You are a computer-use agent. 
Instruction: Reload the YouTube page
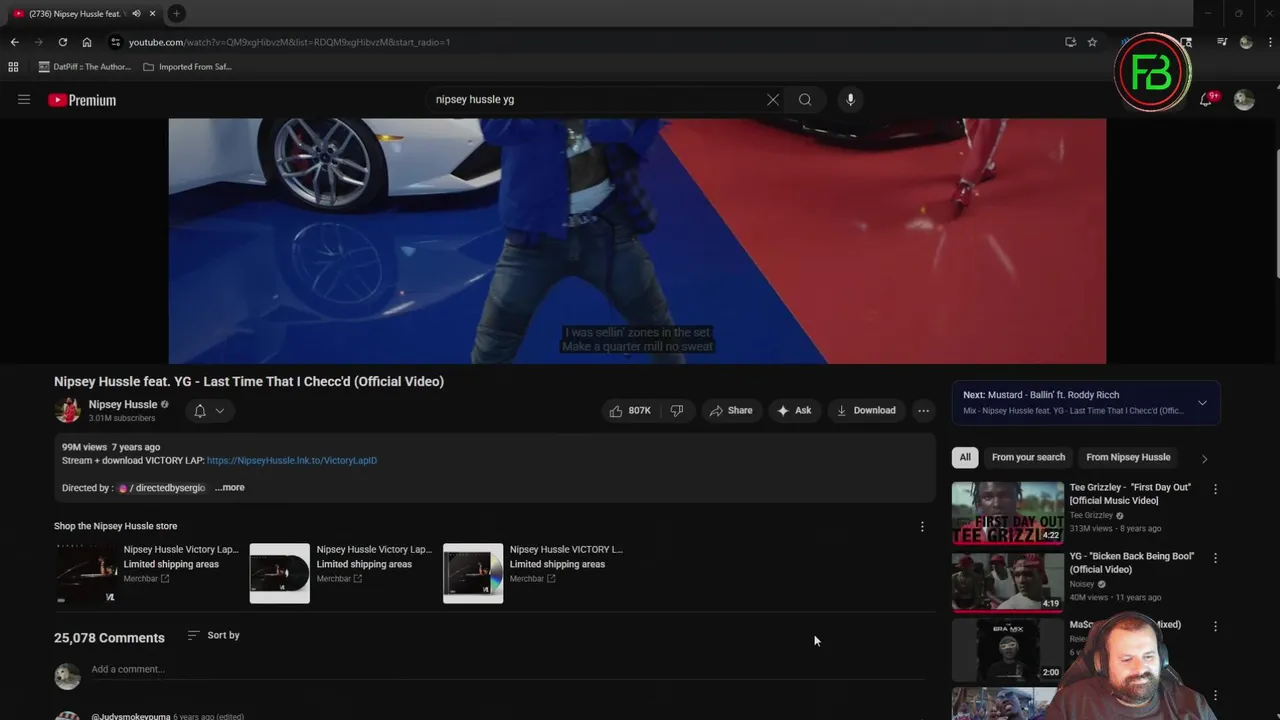pos(62,42)
